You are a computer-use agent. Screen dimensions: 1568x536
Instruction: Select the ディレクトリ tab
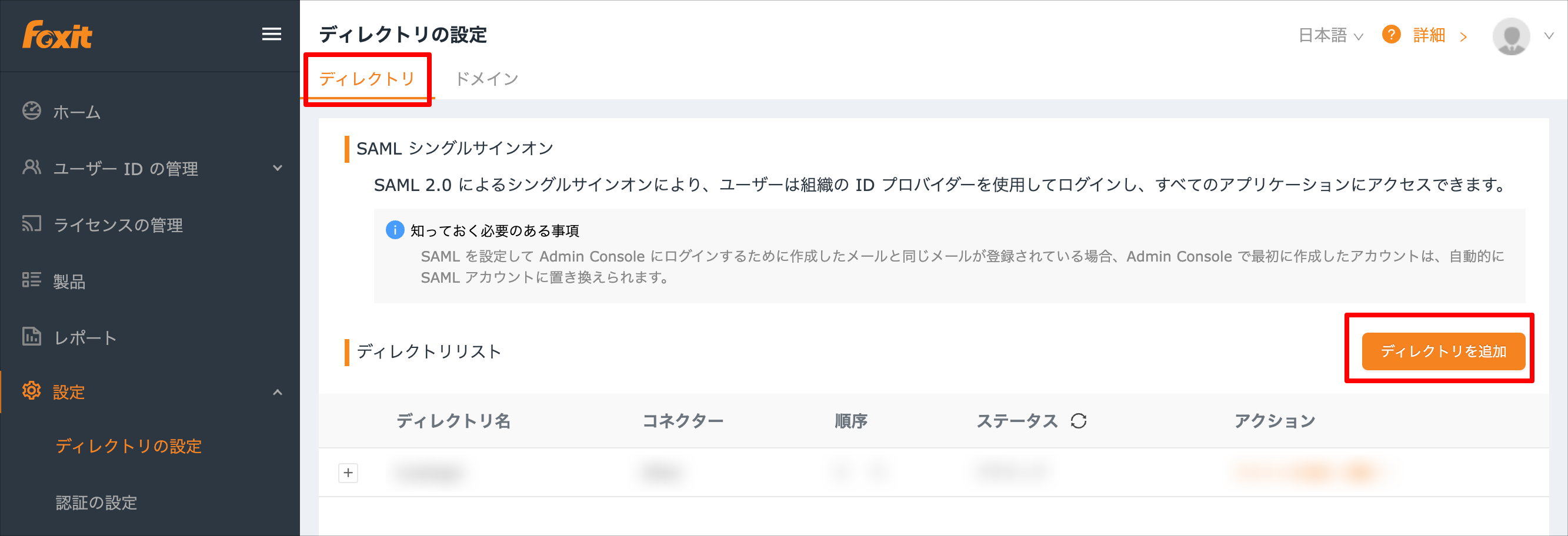pyautogui.click(x=367, y=79)
